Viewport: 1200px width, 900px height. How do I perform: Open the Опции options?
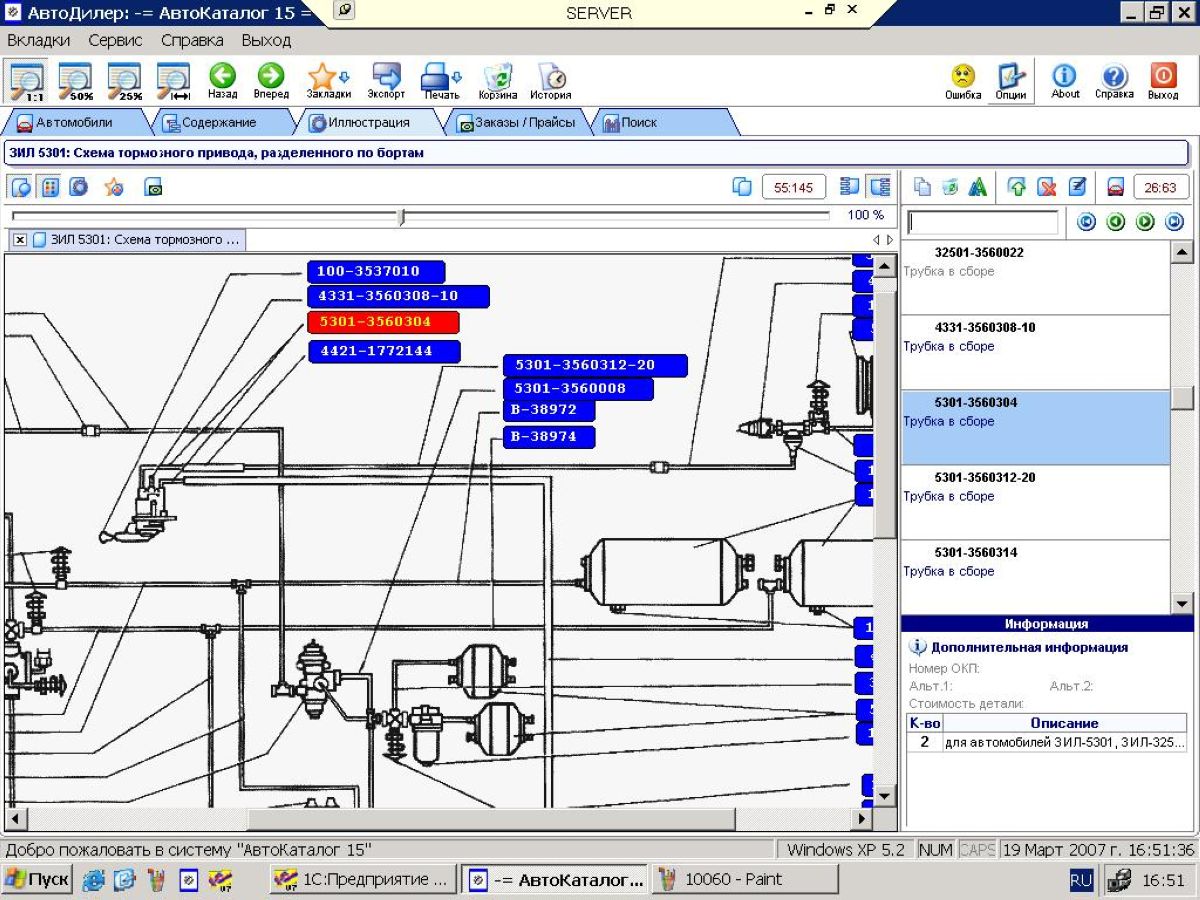(1011, 81)
